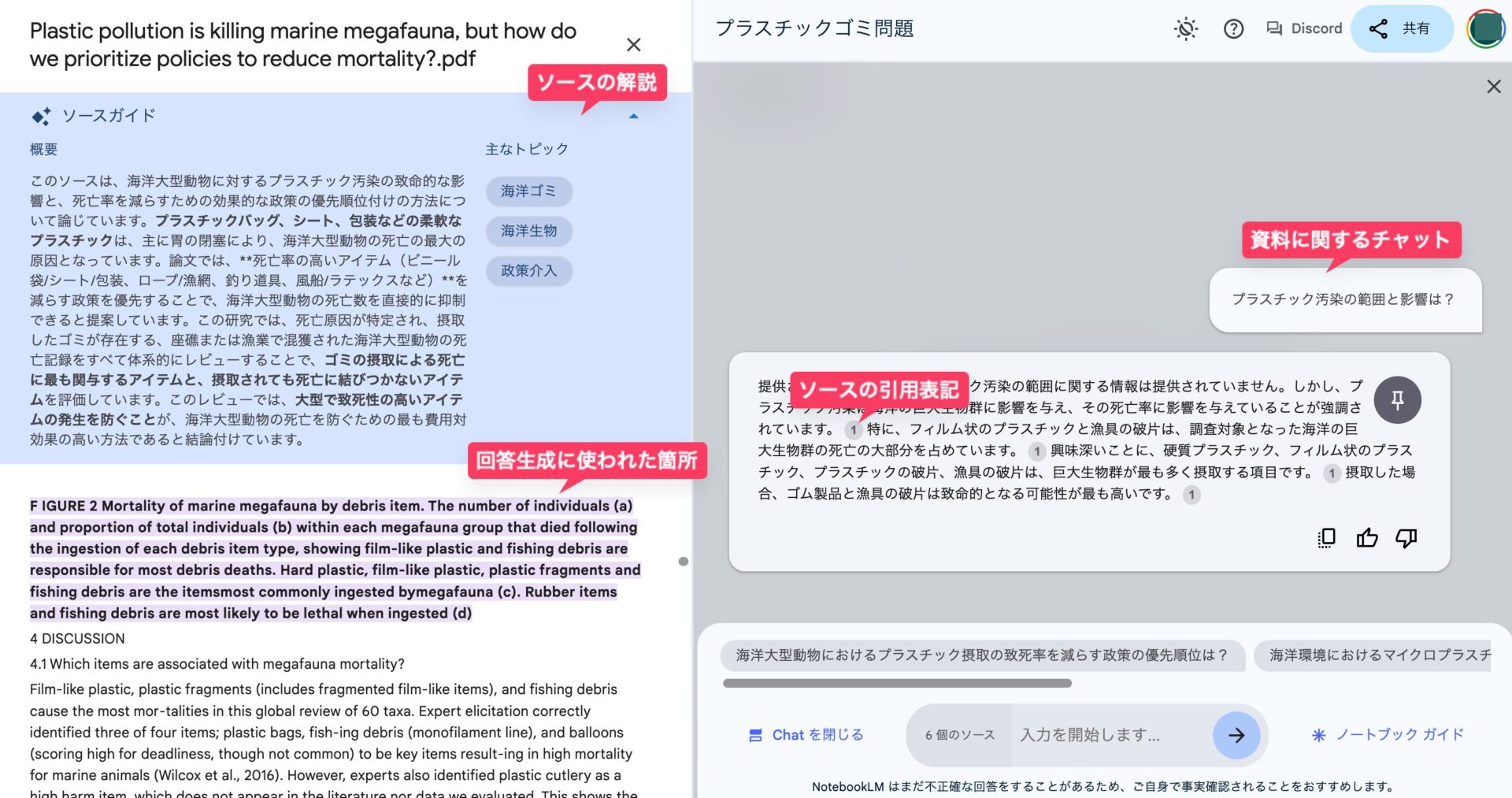
Task: Open the help question mark icon
Action: point(1233,29)
